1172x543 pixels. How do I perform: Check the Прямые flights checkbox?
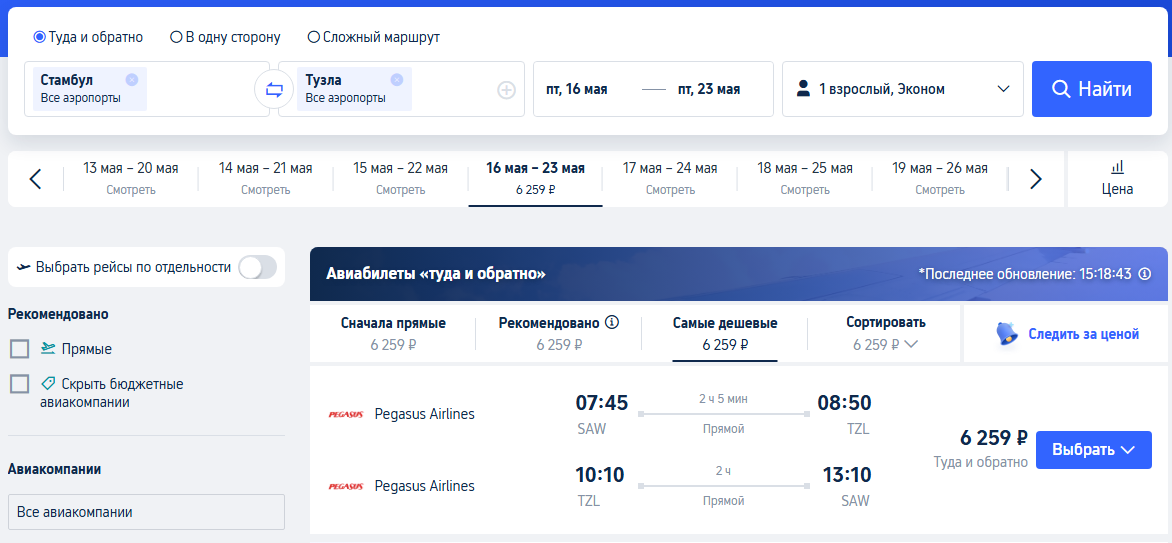point(19,349)
